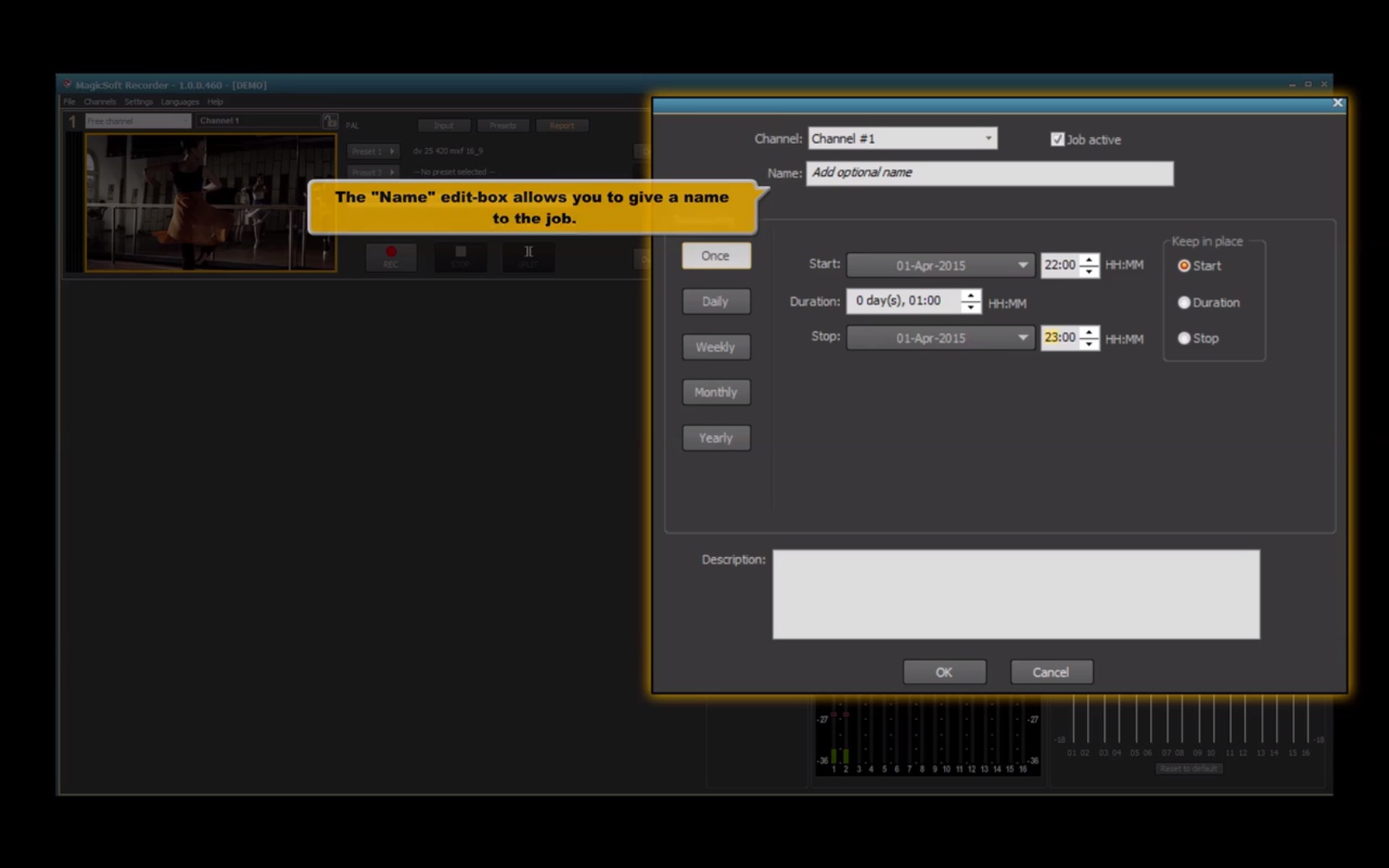Open the Start date 01-Apr-2015 dropdown
This screenshot has height=868, width=1389.
(x=1023, y=265)
